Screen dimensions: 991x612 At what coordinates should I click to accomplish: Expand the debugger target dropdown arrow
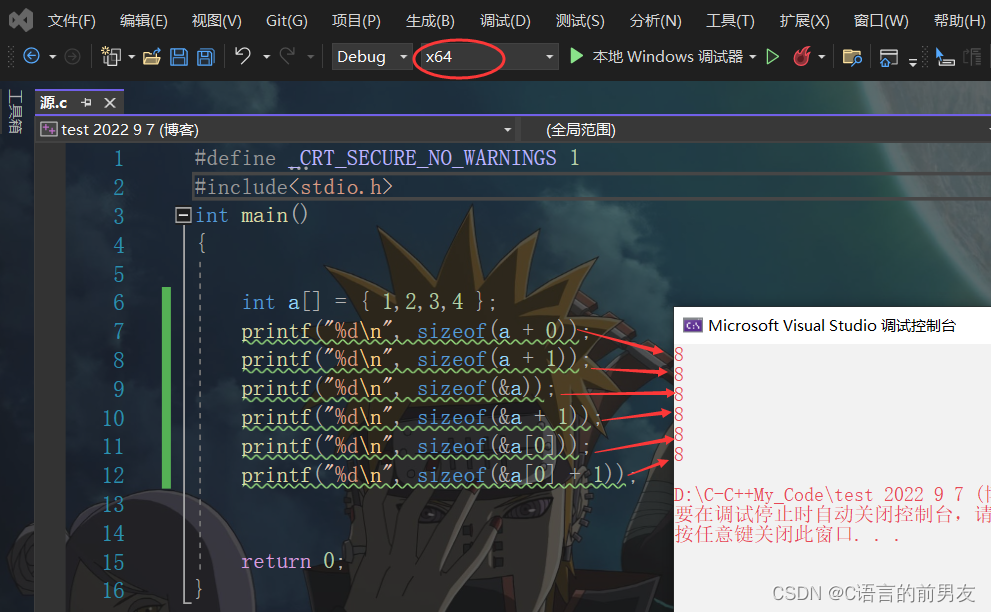tap(753, 57)
